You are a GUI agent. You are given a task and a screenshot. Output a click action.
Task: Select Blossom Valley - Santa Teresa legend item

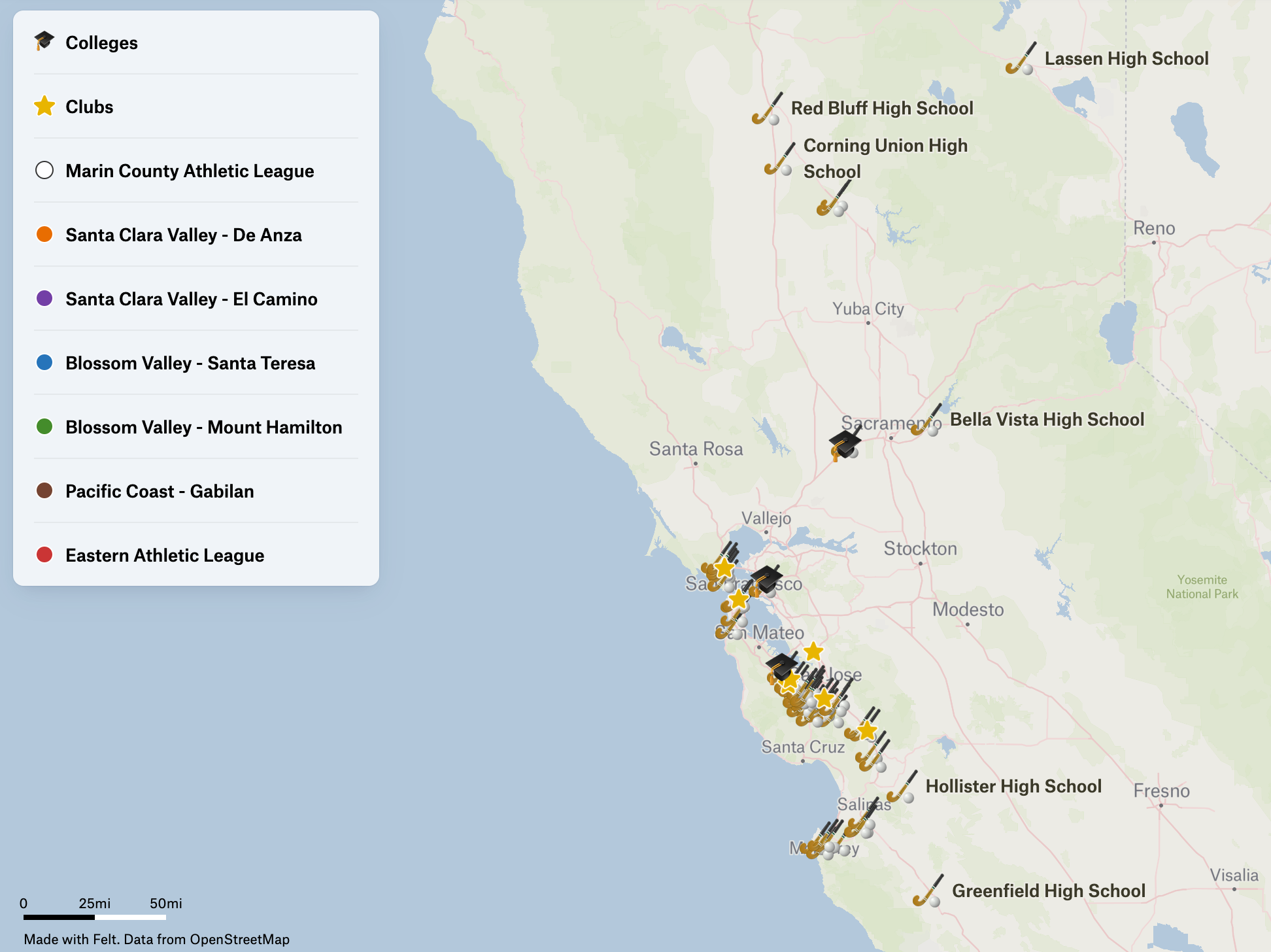click(x=190, y=363)
